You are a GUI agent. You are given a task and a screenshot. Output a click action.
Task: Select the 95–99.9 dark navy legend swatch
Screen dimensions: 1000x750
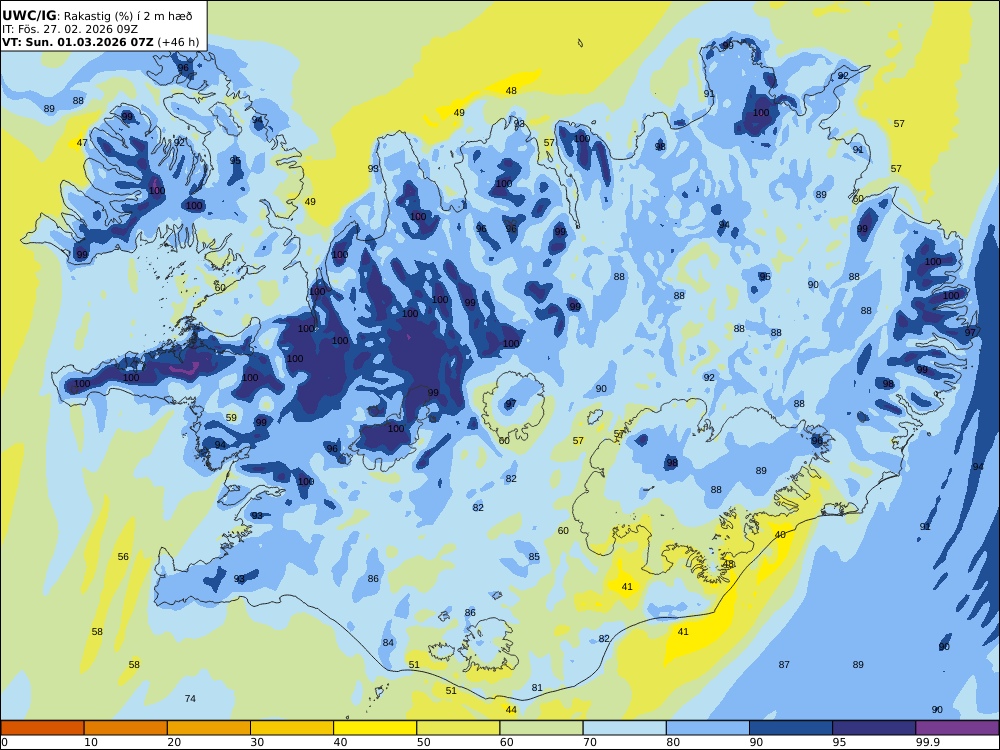coord(874,728)
